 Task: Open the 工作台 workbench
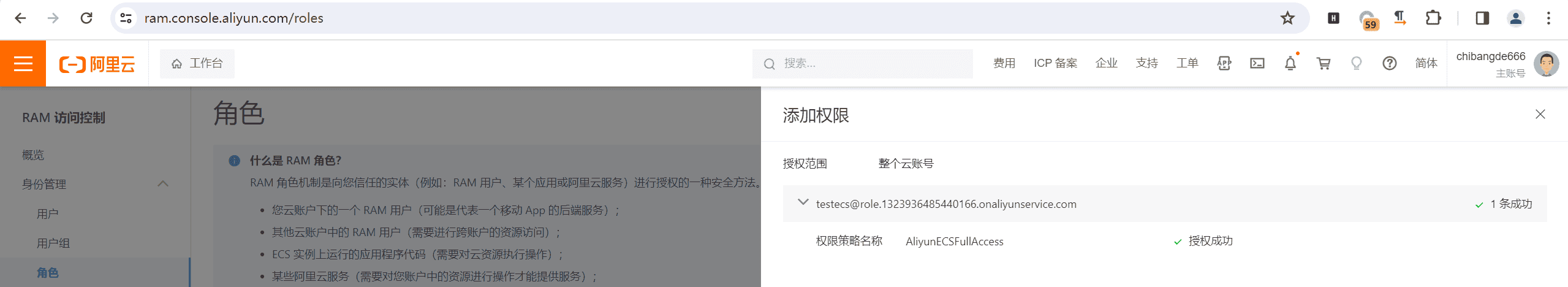tap(197, 63)
